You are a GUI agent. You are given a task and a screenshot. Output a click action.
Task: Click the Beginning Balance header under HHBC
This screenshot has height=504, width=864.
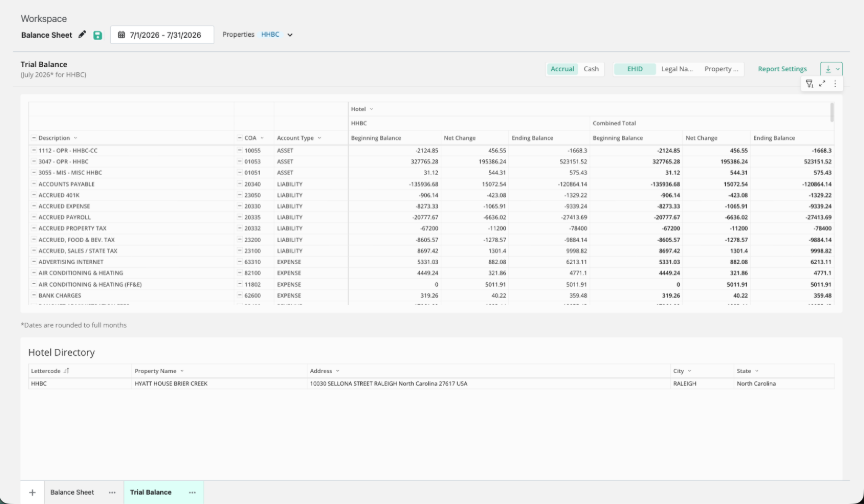[376, 138]
